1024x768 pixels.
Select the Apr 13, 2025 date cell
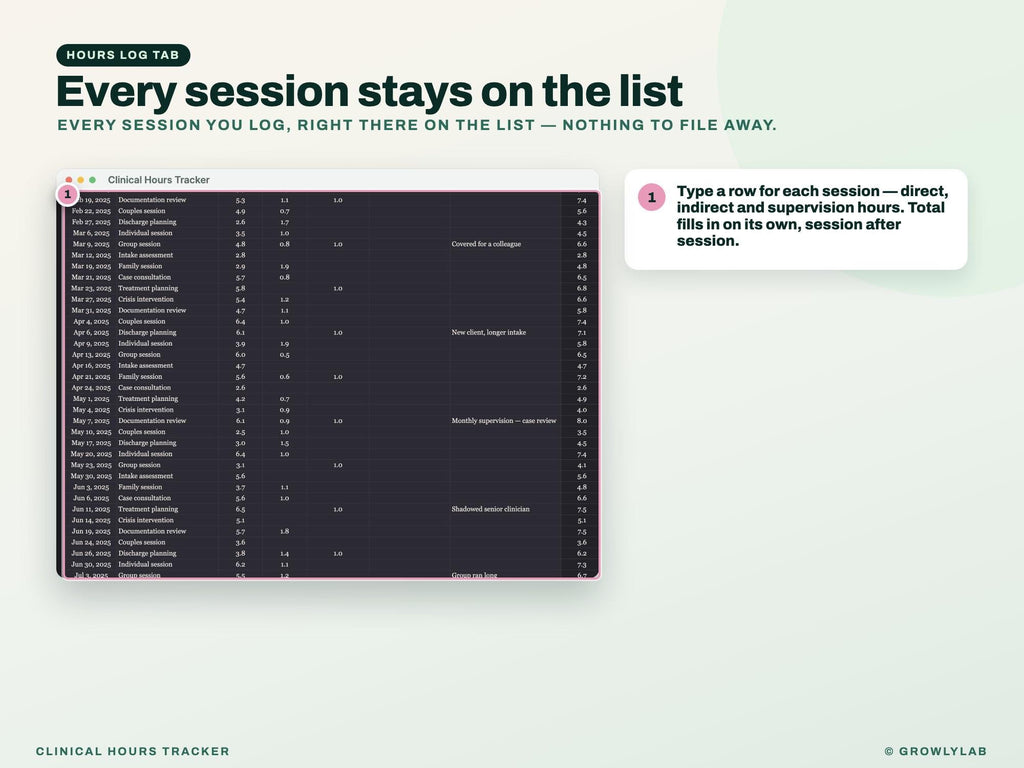point(91,355)
